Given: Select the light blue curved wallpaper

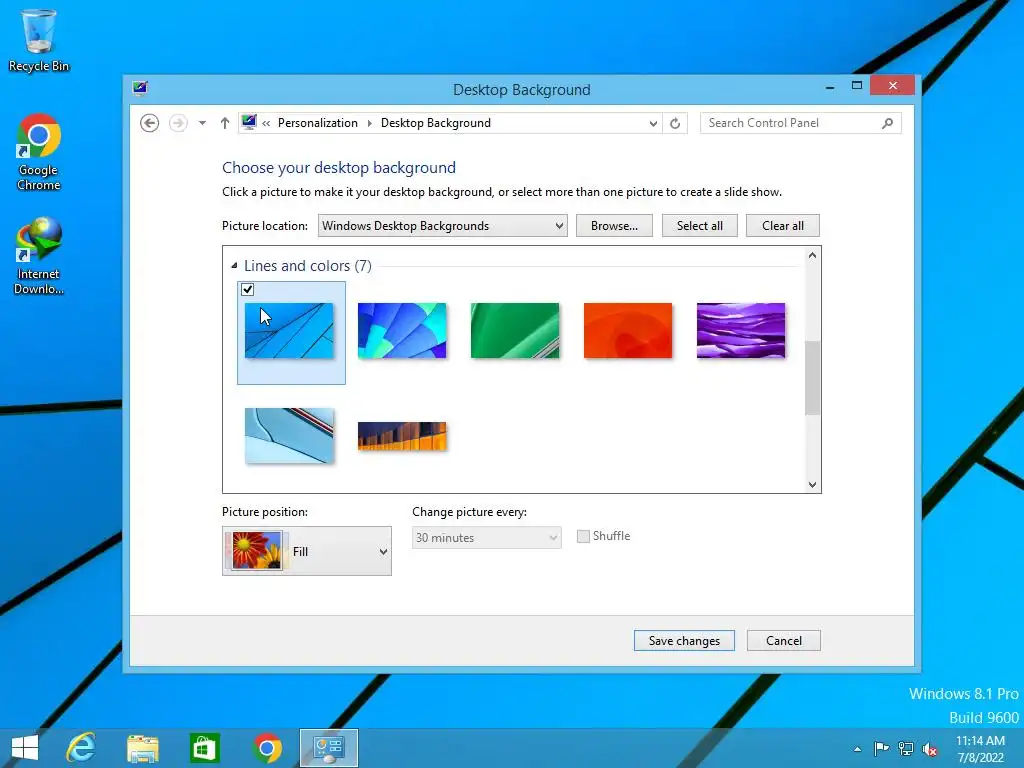Looking at the screenshot, I should tap(289, 436).
